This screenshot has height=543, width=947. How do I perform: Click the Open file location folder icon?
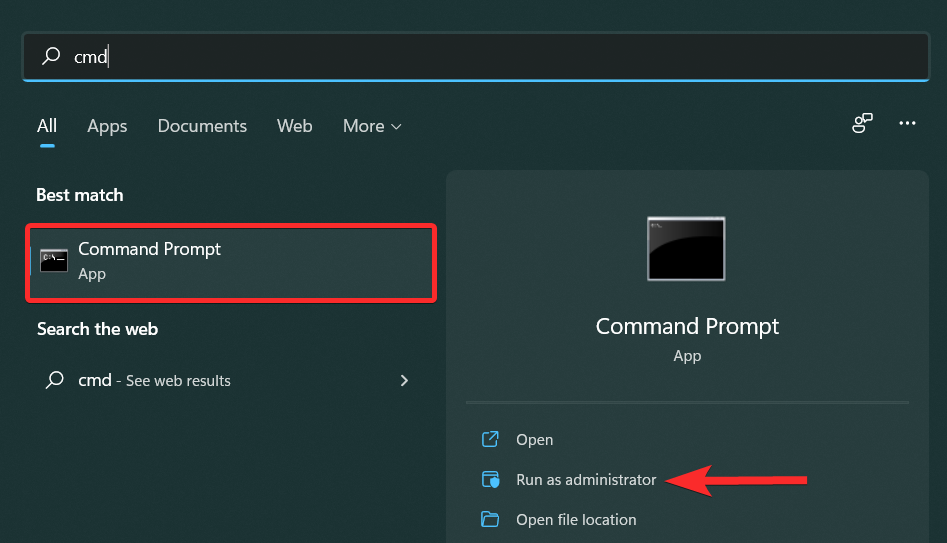(x=490, y=520)
